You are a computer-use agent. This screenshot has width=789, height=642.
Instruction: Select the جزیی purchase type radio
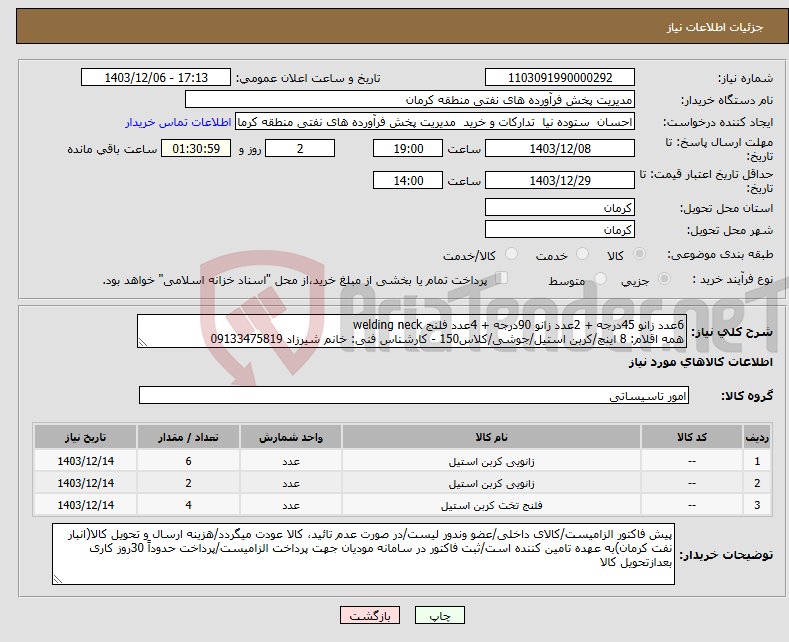[x=664, y=279]
